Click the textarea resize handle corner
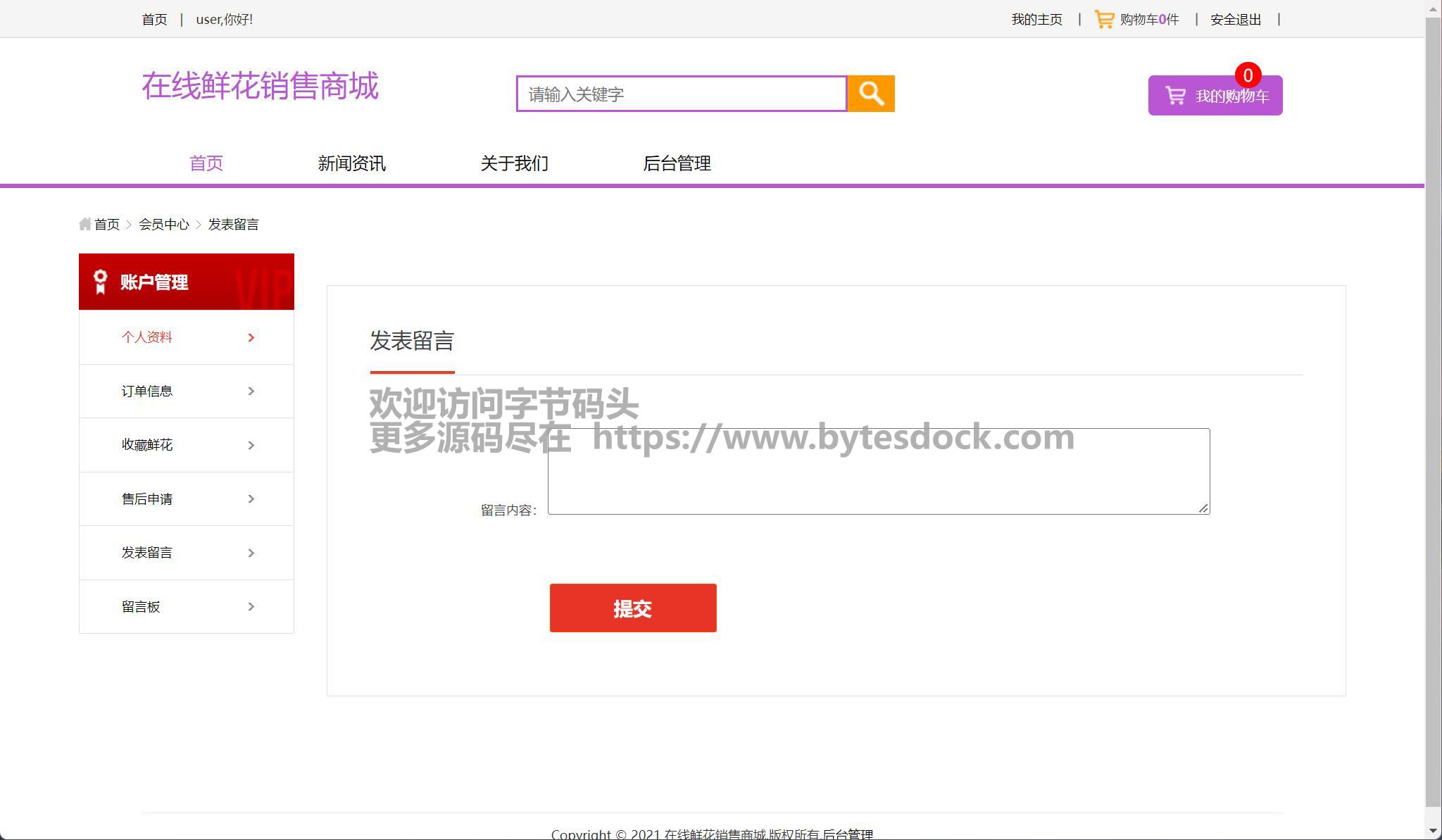This screenshot has height=840, width=1442. point(1203,508)
